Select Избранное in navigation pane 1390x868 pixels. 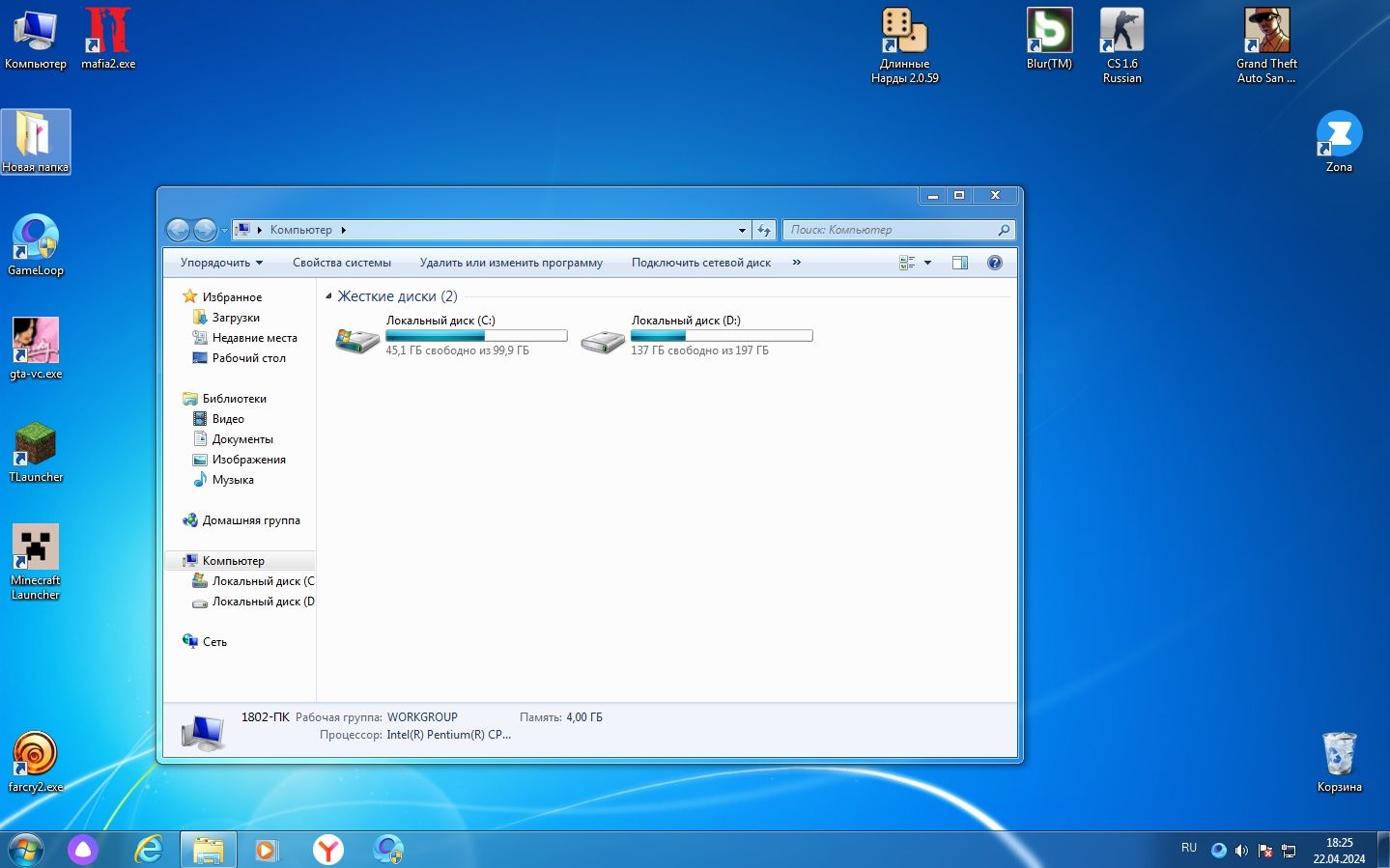click(232, 297)
